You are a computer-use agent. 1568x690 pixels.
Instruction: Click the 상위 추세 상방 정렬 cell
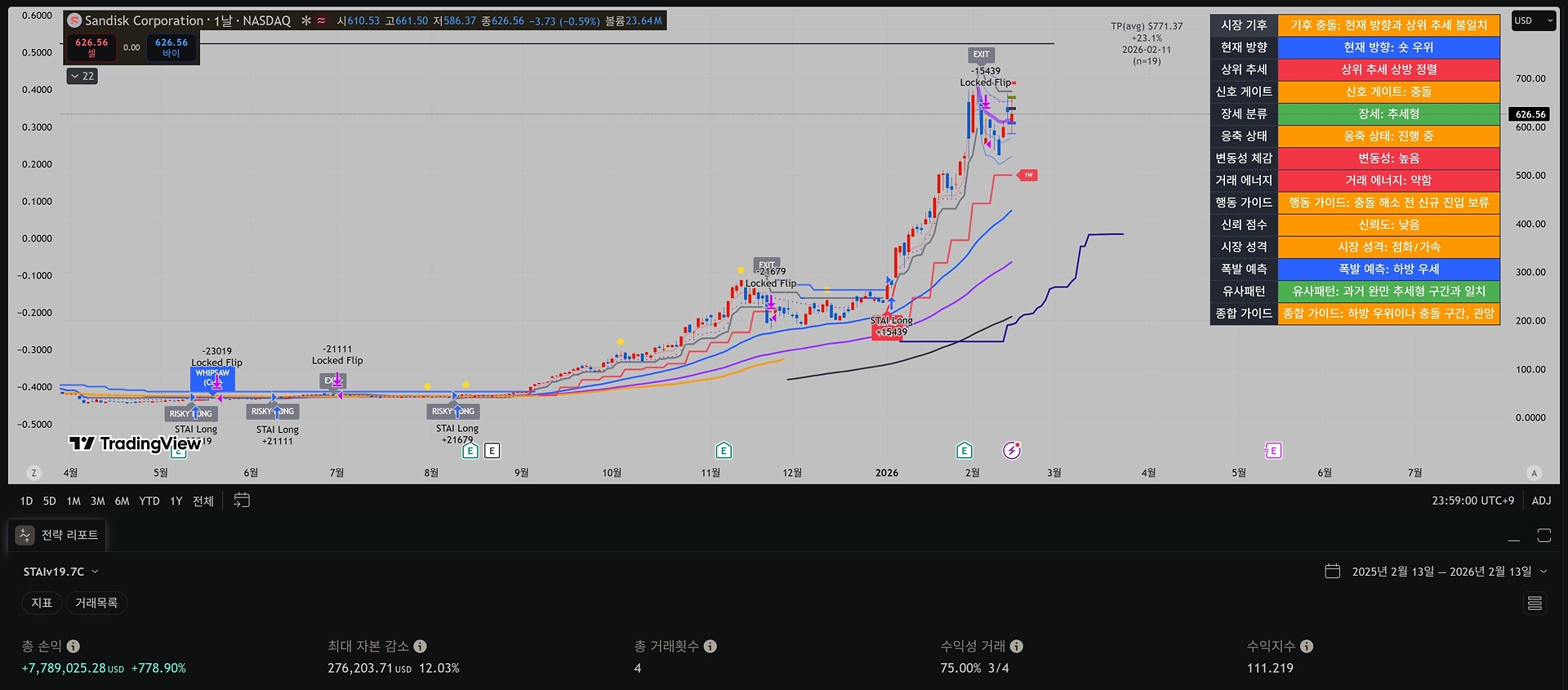[x=1388, y=69]
